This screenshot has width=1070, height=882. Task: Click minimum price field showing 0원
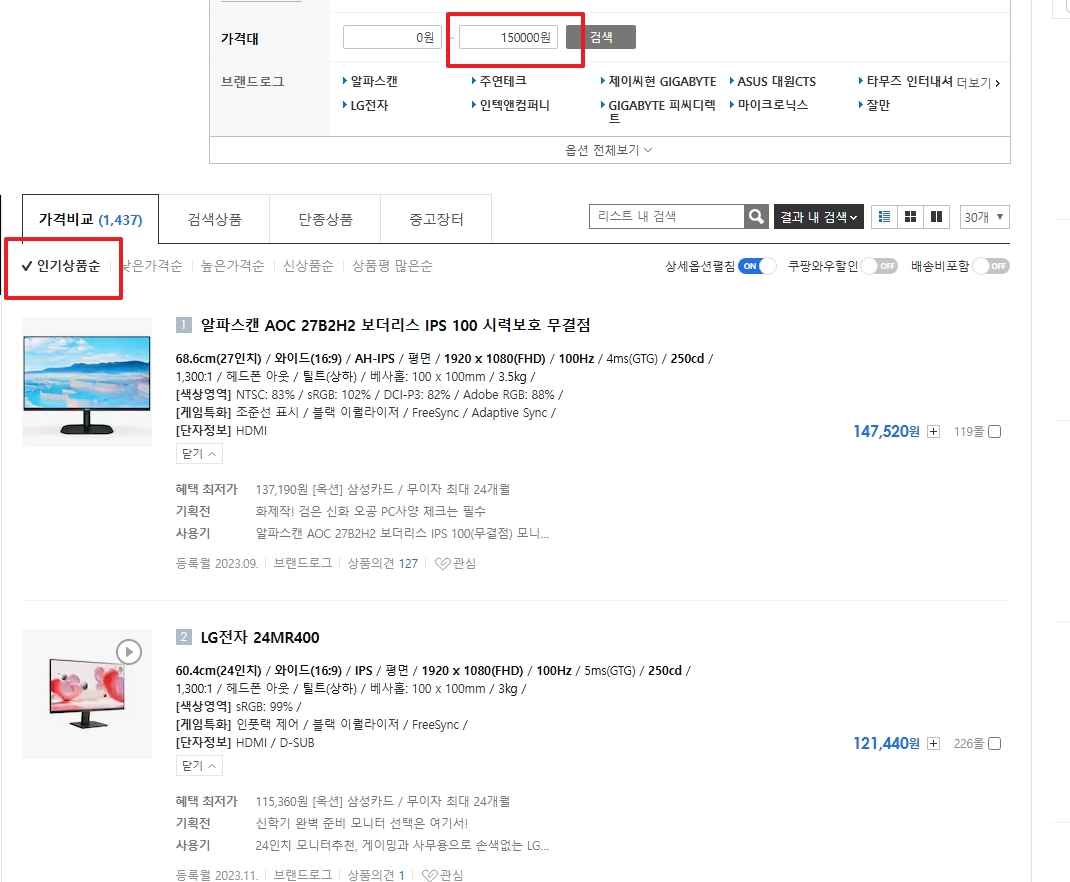point(392,37)
